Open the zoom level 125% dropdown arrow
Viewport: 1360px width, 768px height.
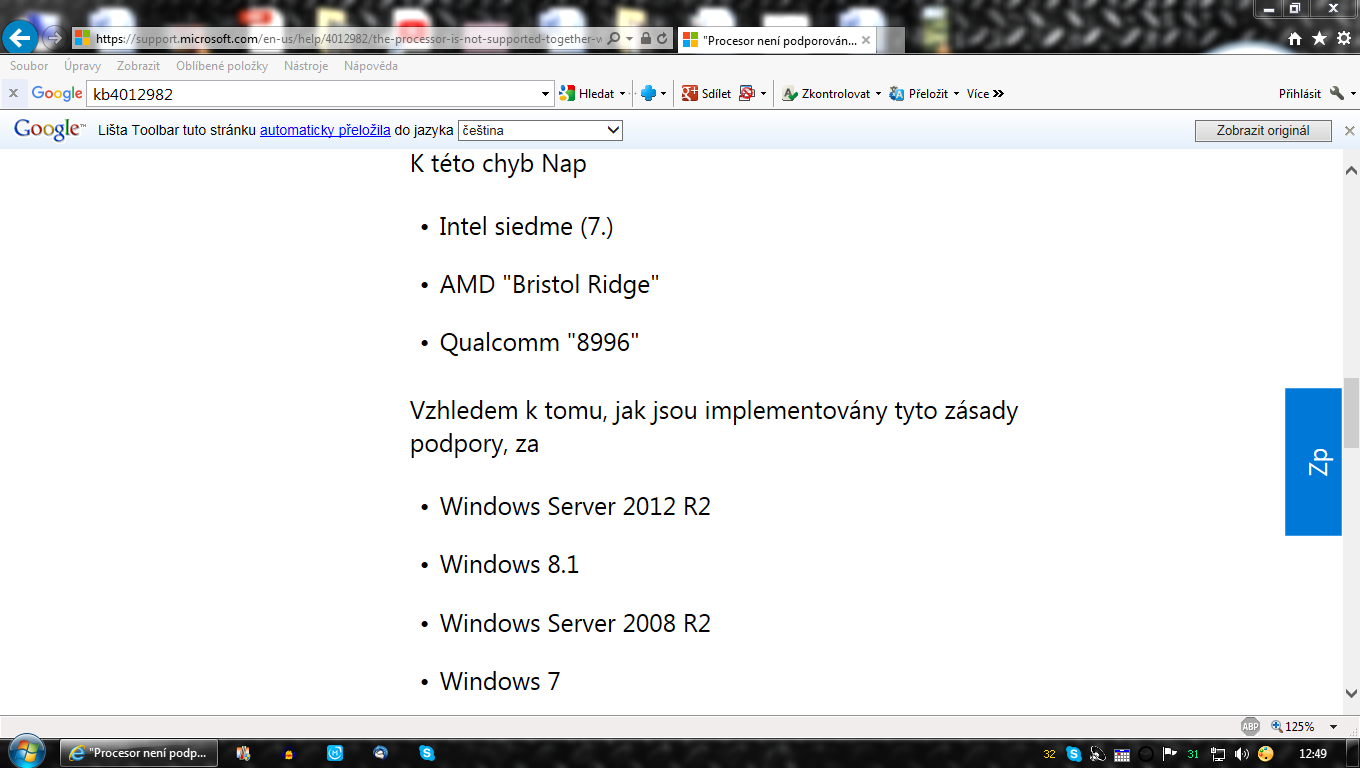(x=1334, y=727)
